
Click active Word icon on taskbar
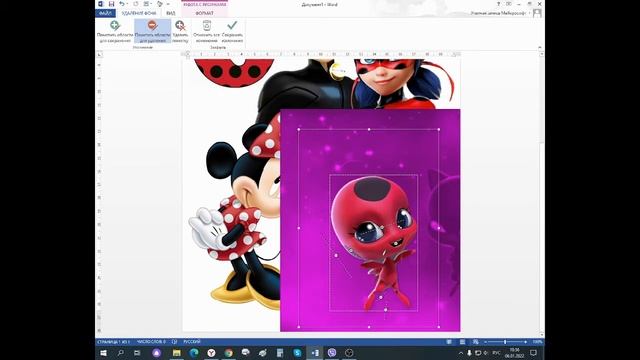[x=315, y=353]
